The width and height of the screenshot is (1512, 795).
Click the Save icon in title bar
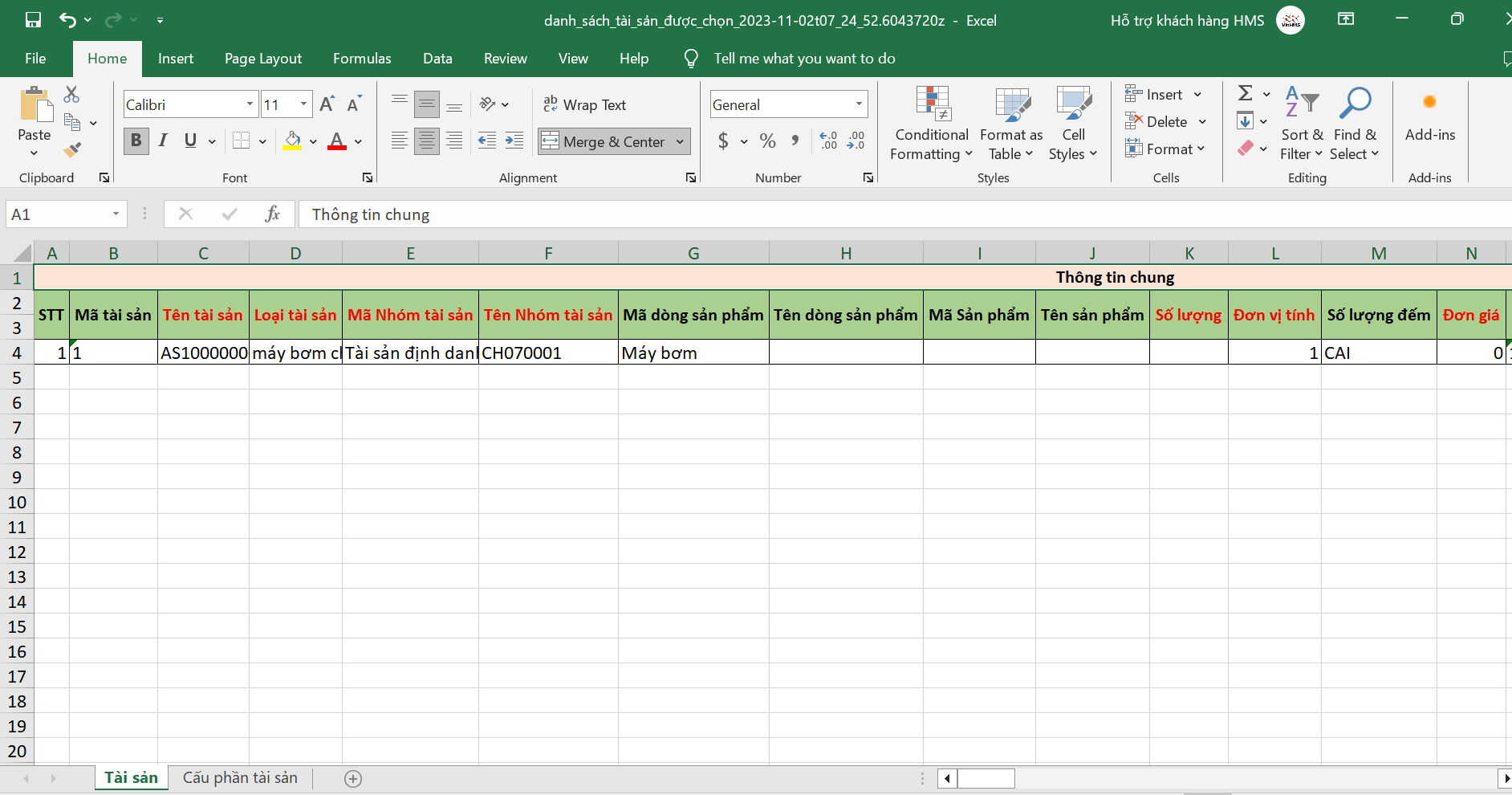(33, 20)
